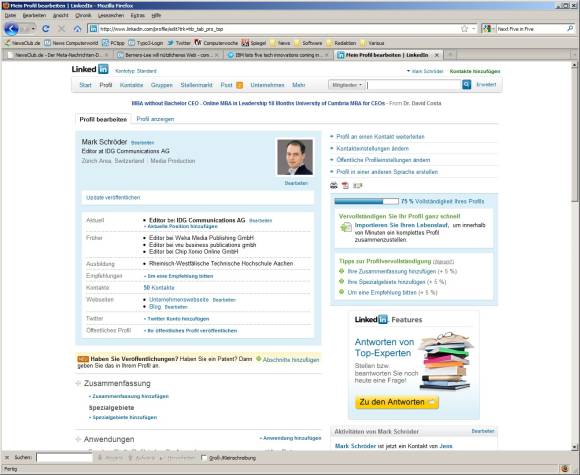Click the vertical scrollbar down arrow
The height and width of the screenshot is (475, 580).
(574, 447)
